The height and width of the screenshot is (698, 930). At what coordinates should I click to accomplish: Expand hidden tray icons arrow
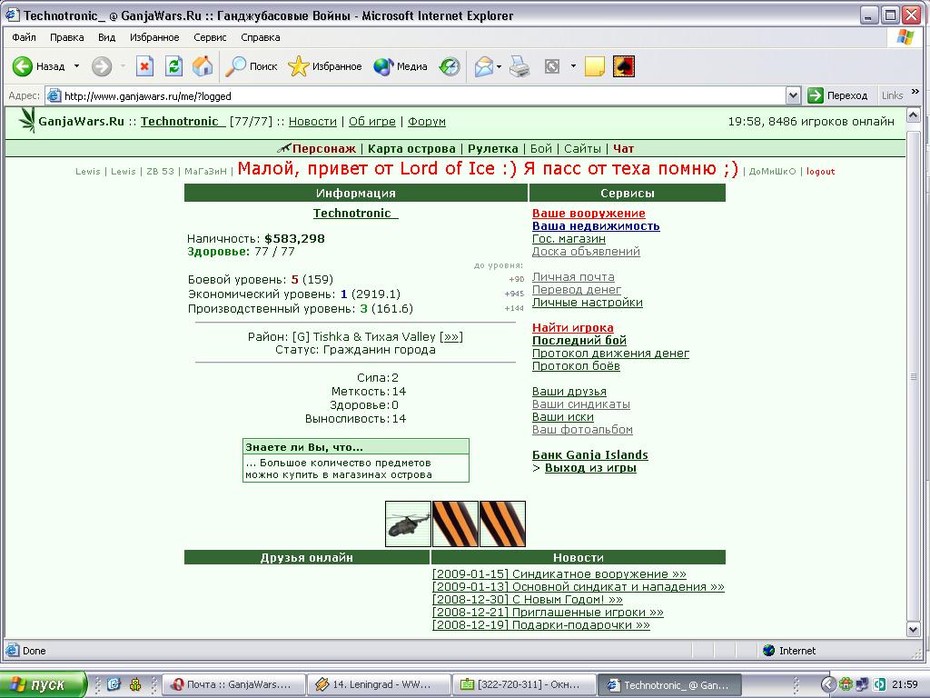point(827,685)
